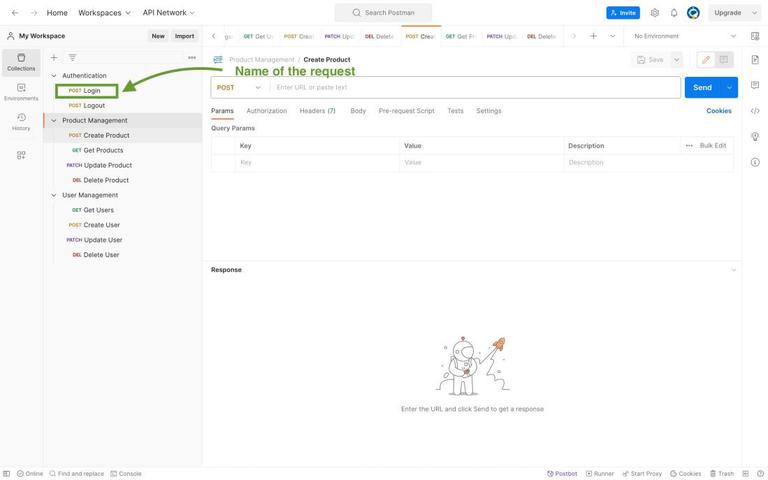Expand the tab list chevron beside plus
The height and width of the screenshot is (480, 768).
612,36
